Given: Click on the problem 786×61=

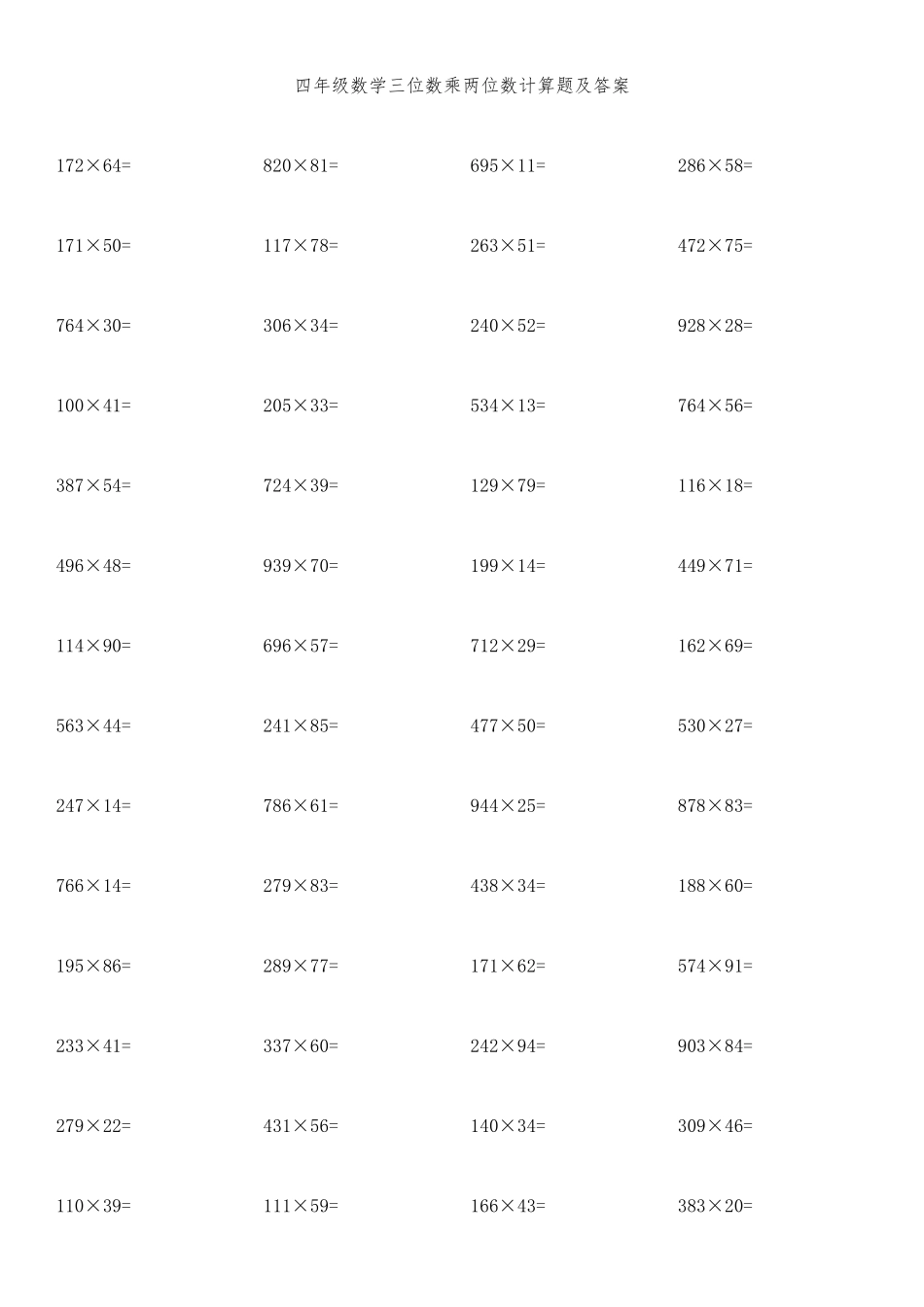Looking at the screenshot, I should 301,805.
